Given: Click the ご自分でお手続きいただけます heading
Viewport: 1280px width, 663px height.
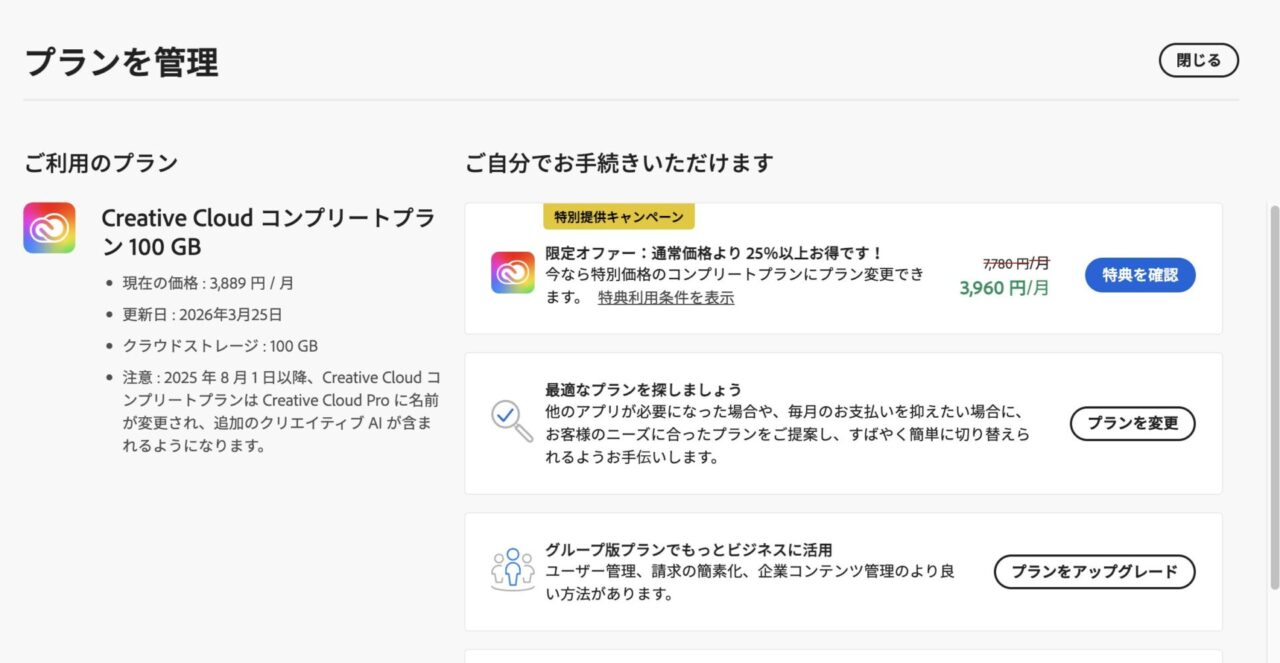Looking at the screenshot, I should pos(619,163).
